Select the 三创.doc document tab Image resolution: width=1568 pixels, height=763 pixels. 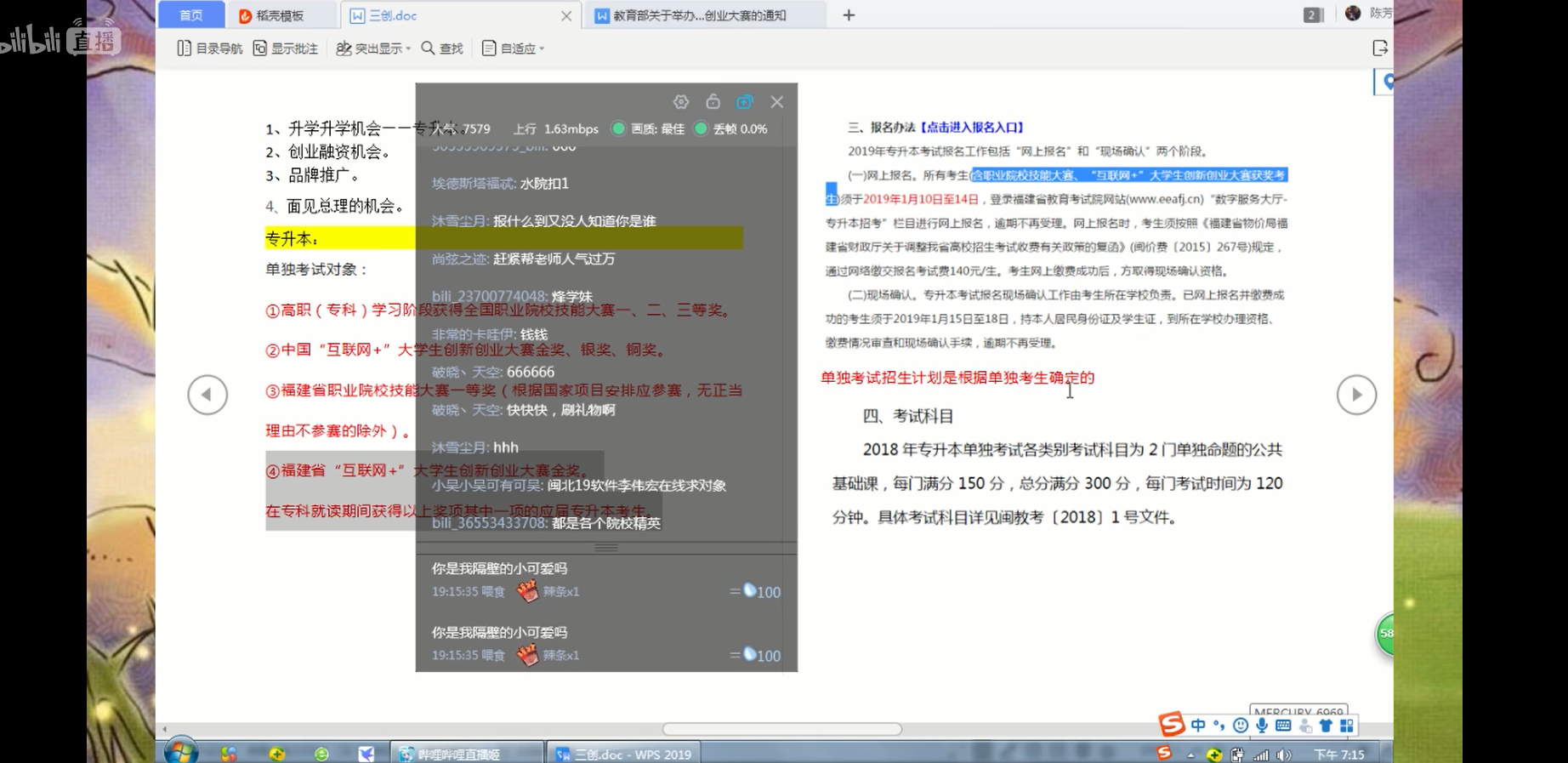click(x=393, y=15)
